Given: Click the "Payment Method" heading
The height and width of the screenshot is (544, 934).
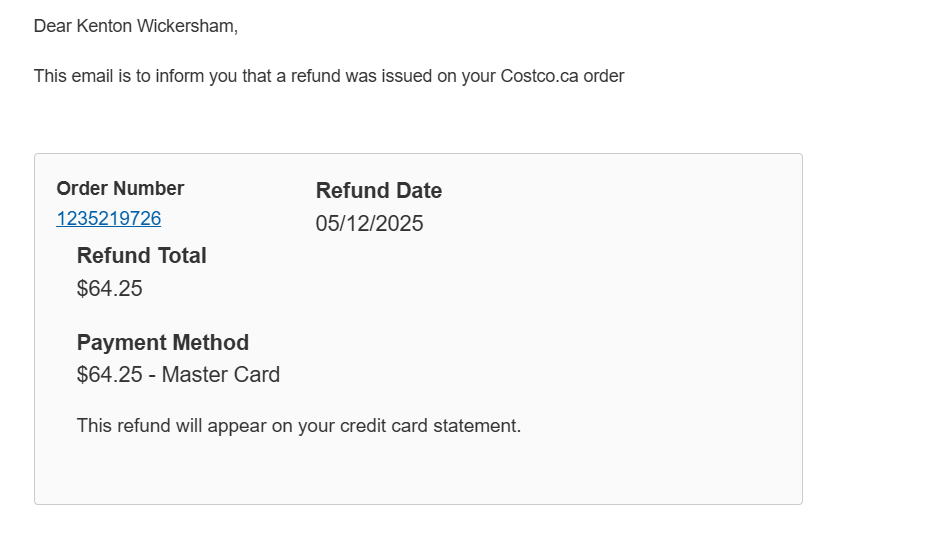Looking at the screenshot, I should point(162,343).
